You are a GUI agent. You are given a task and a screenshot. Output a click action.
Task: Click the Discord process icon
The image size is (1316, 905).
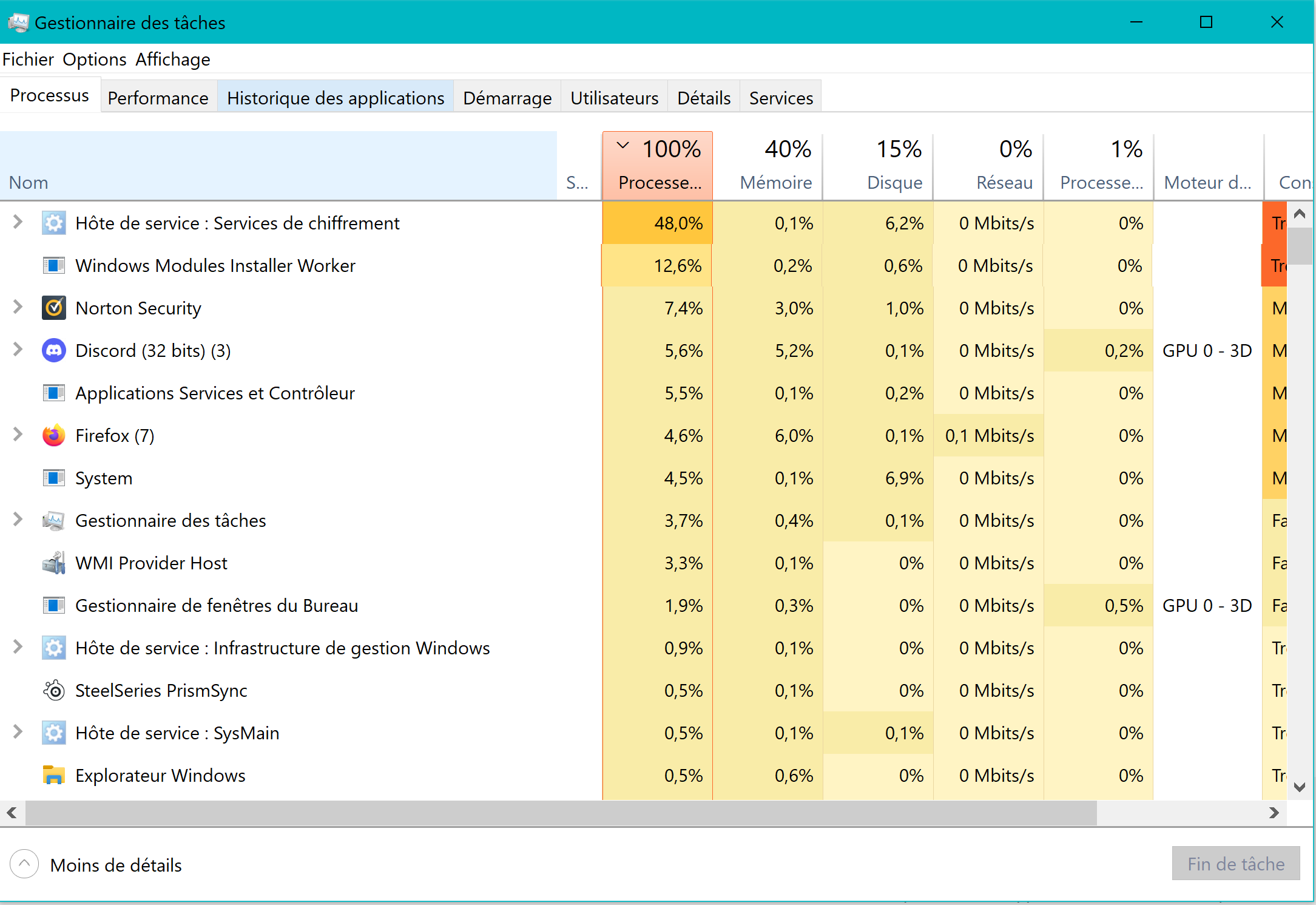coord(54,351)
